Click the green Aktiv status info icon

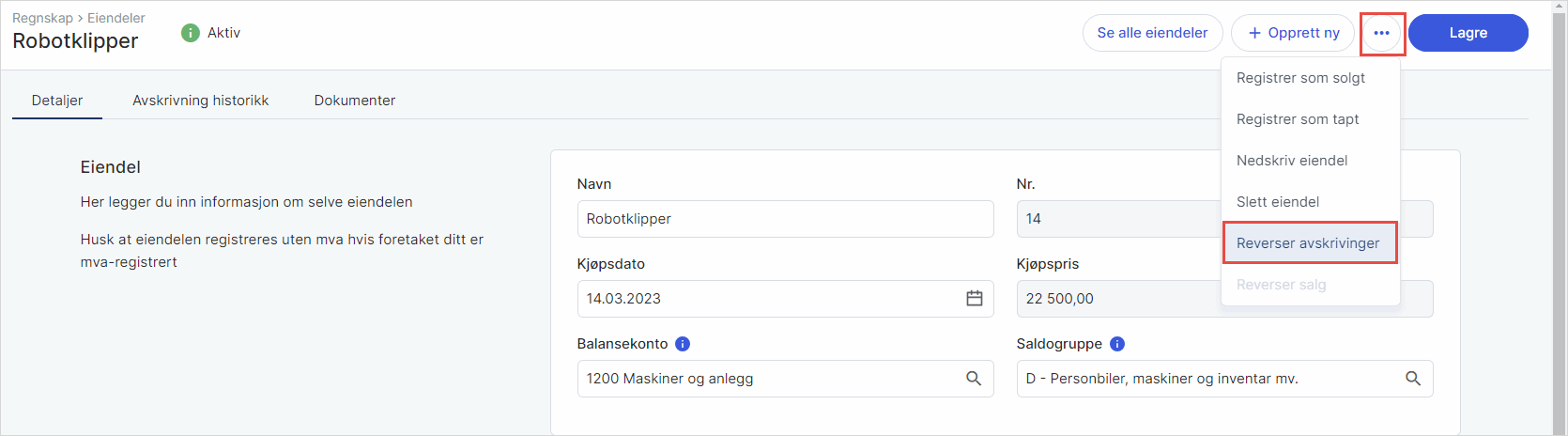tap(191, 33)
